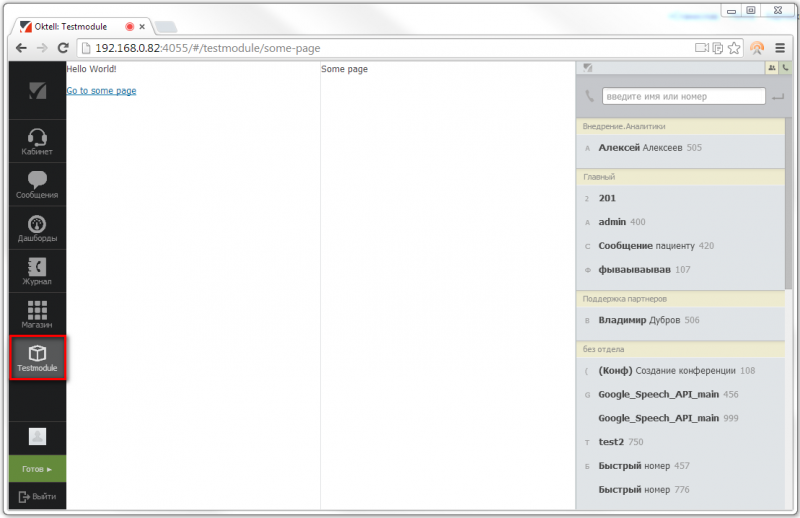Screen dimensions: 800x518
Task: Open the Кабинет headset section
Action: tap(37, 142)
